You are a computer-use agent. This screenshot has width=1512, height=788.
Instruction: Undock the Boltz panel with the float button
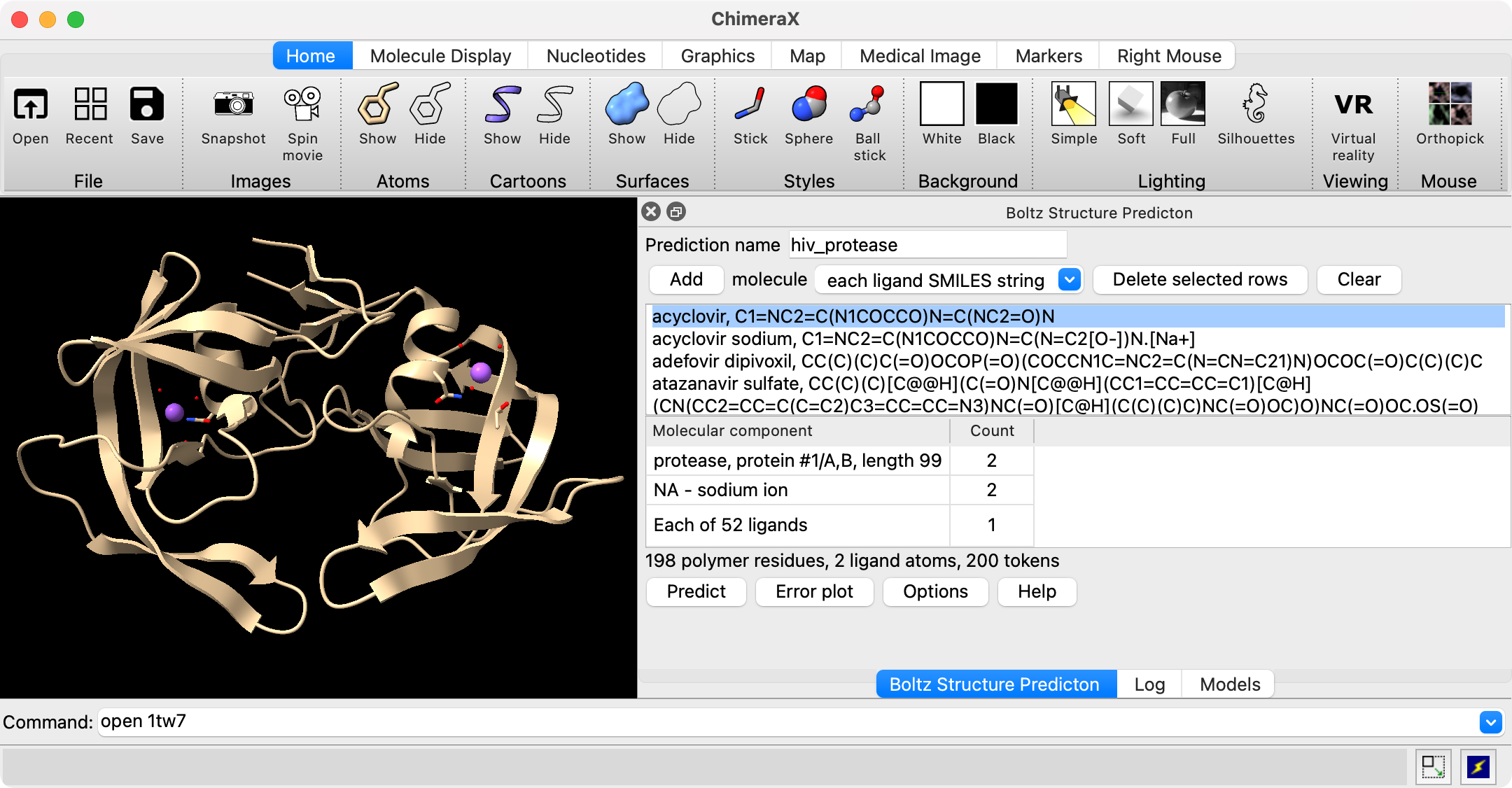[676, 212]
